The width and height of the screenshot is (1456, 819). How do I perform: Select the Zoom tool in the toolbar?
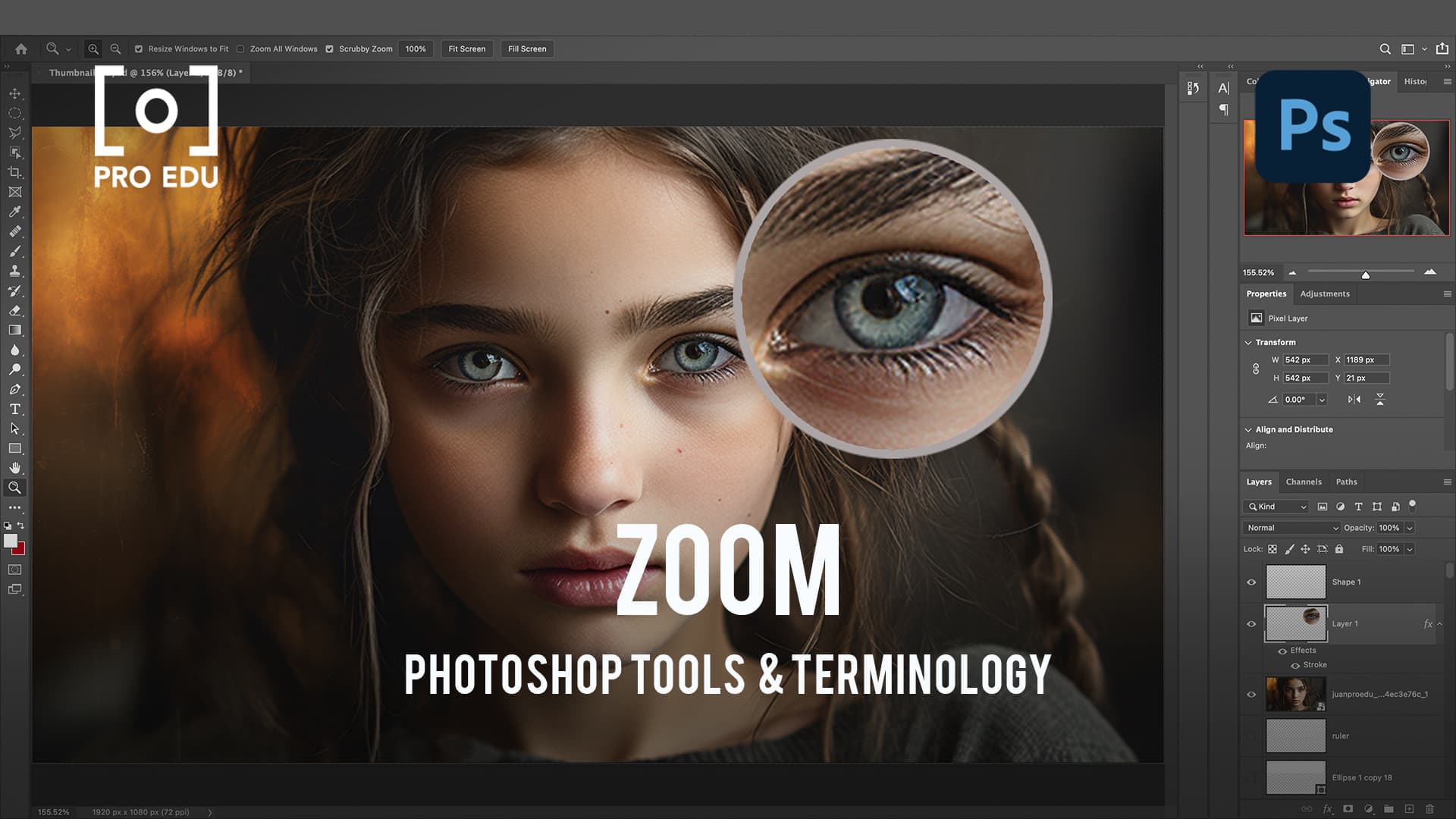(x=14, y=487)
